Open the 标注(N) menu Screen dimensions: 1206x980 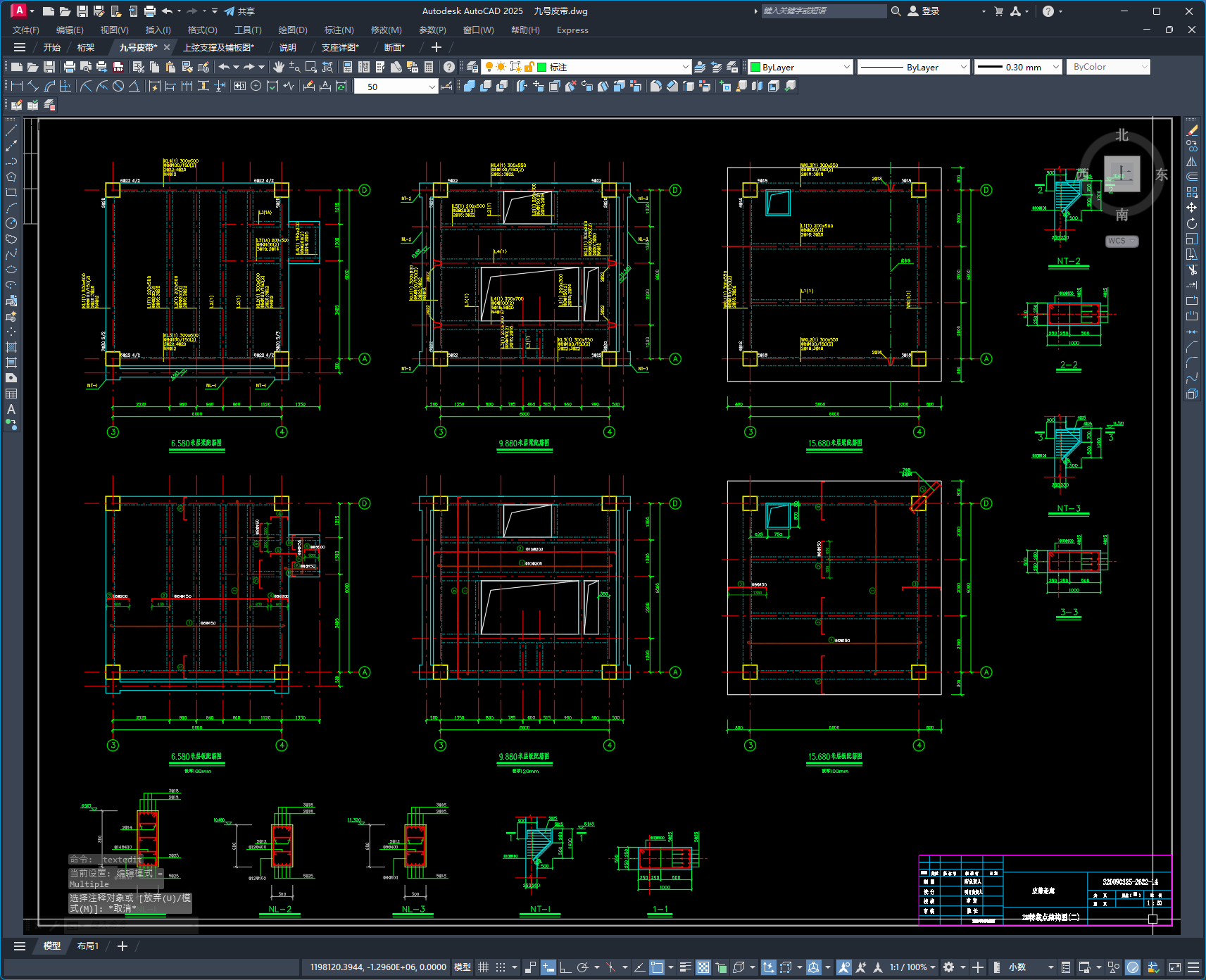pos(339,30)
